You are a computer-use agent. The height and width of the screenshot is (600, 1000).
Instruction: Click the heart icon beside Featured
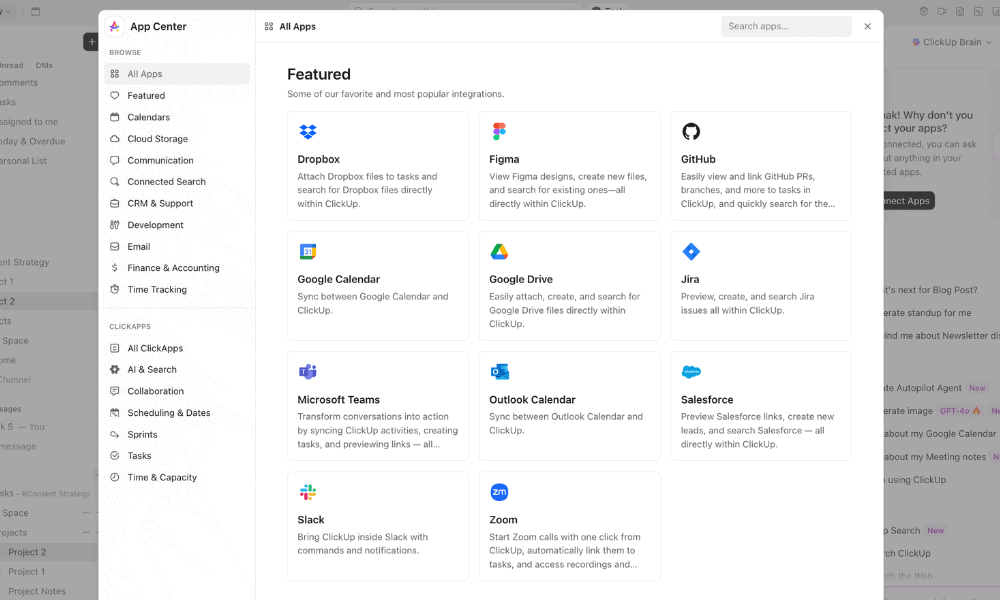[115, 96]
